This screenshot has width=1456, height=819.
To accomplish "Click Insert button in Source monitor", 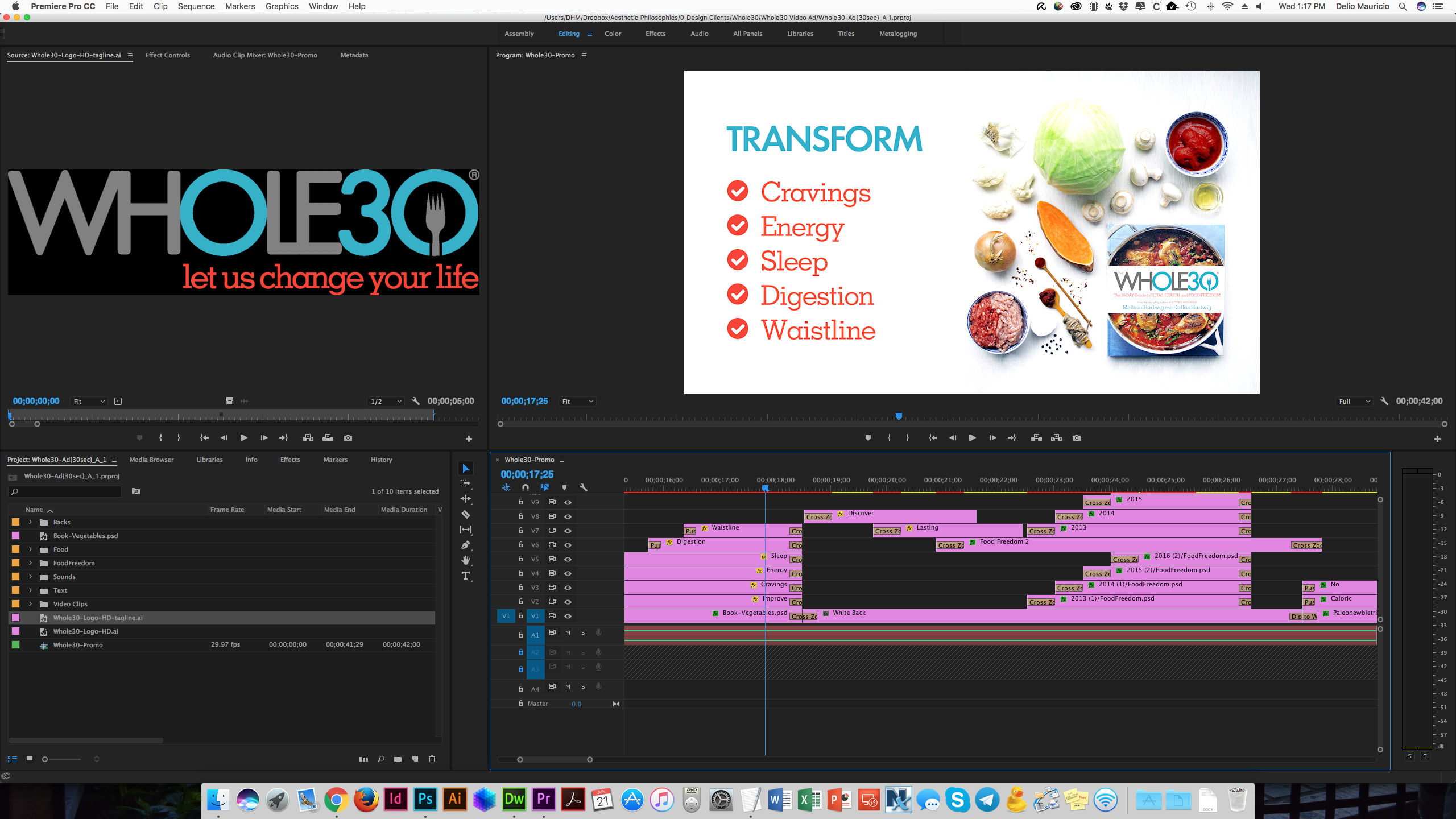I will (308, 438).
